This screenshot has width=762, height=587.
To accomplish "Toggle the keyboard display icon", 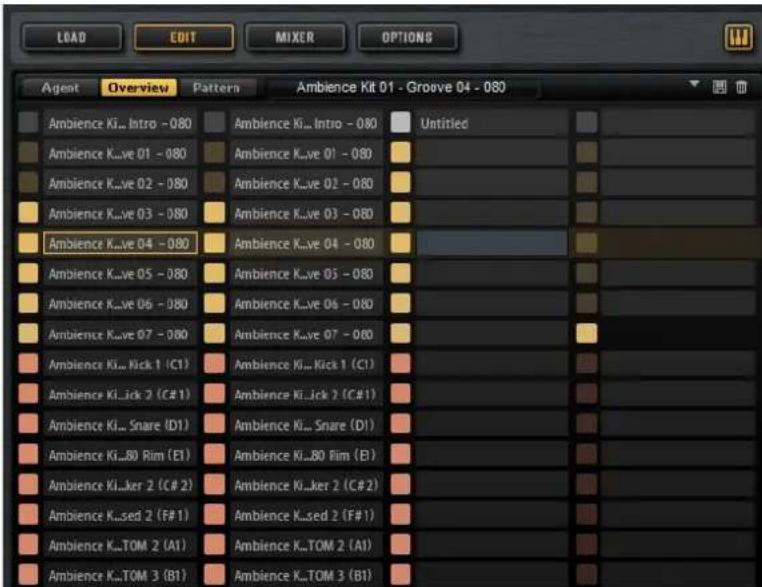I will [x=738, y=37].
